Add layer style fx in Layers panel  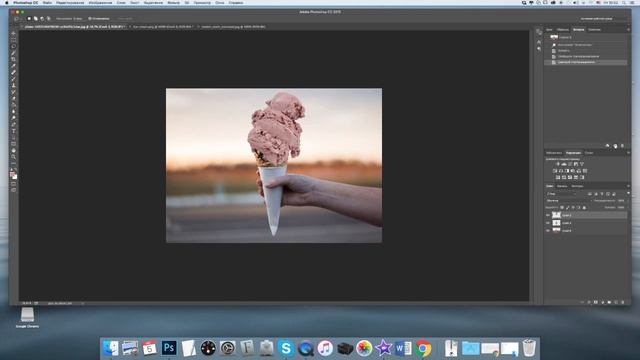(589, 302)
